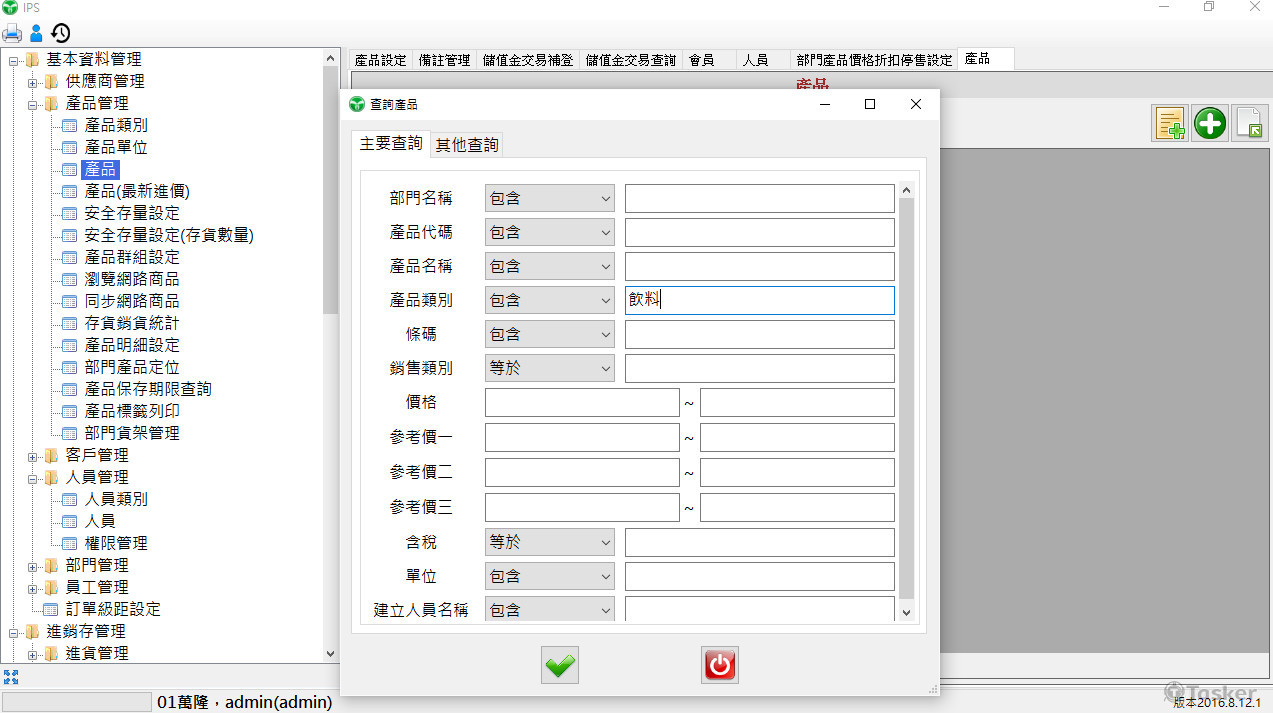Select the 主要查詢 tab
The image size is (1273, 713).
pos(391,144)
